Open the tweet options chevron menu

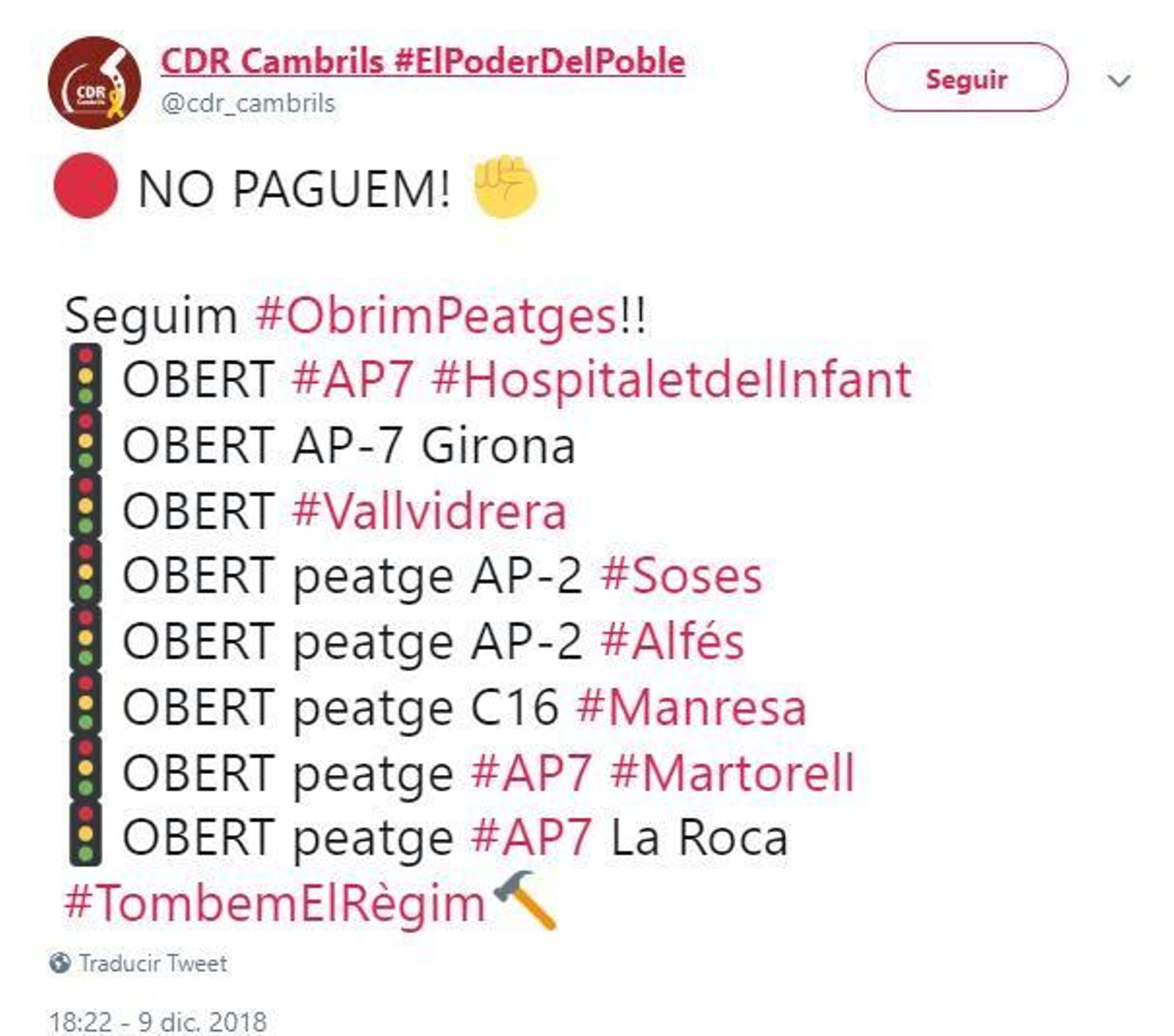pos(1119,80)
